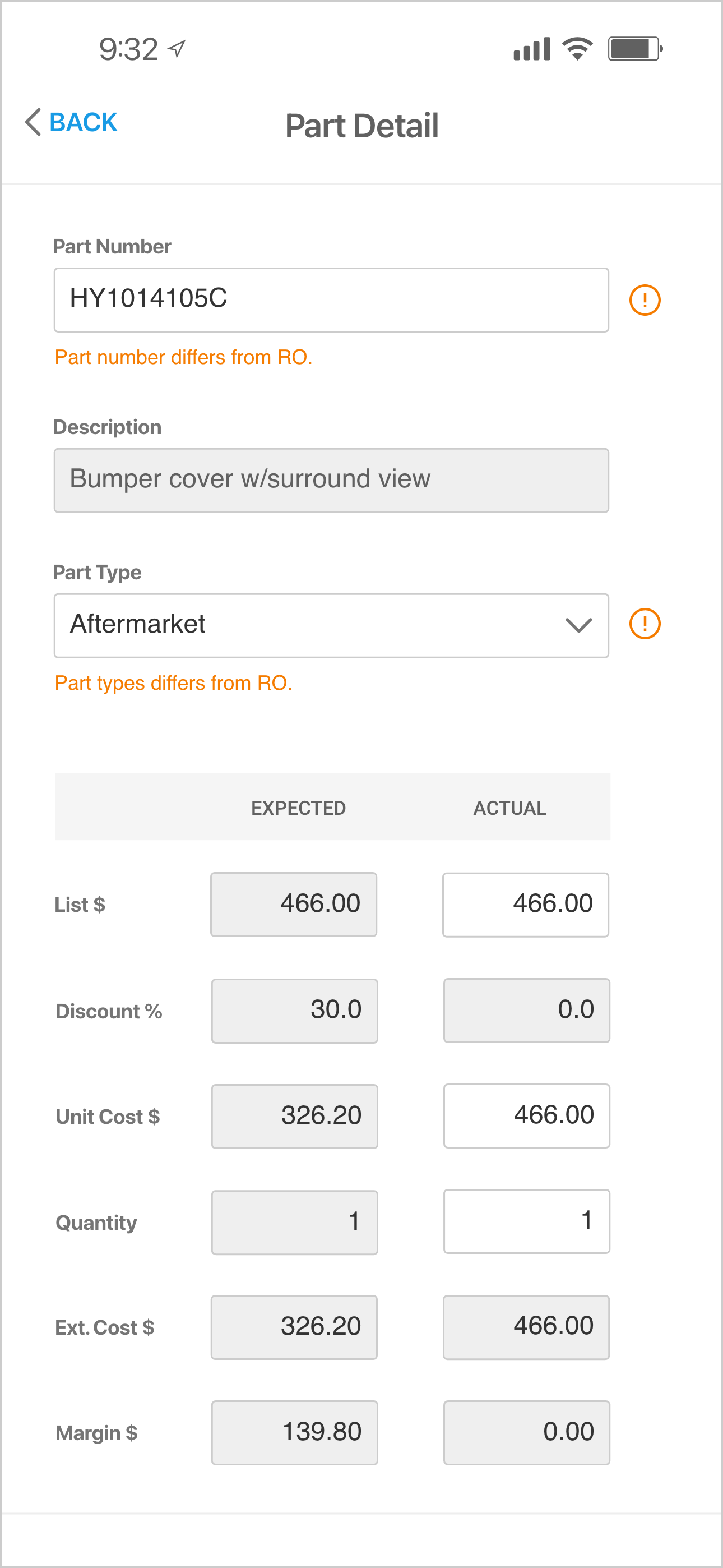This screenshot has width=723, height=1568.
Task: Click the Expected Margin $ value
Action: click(295, 1432)
